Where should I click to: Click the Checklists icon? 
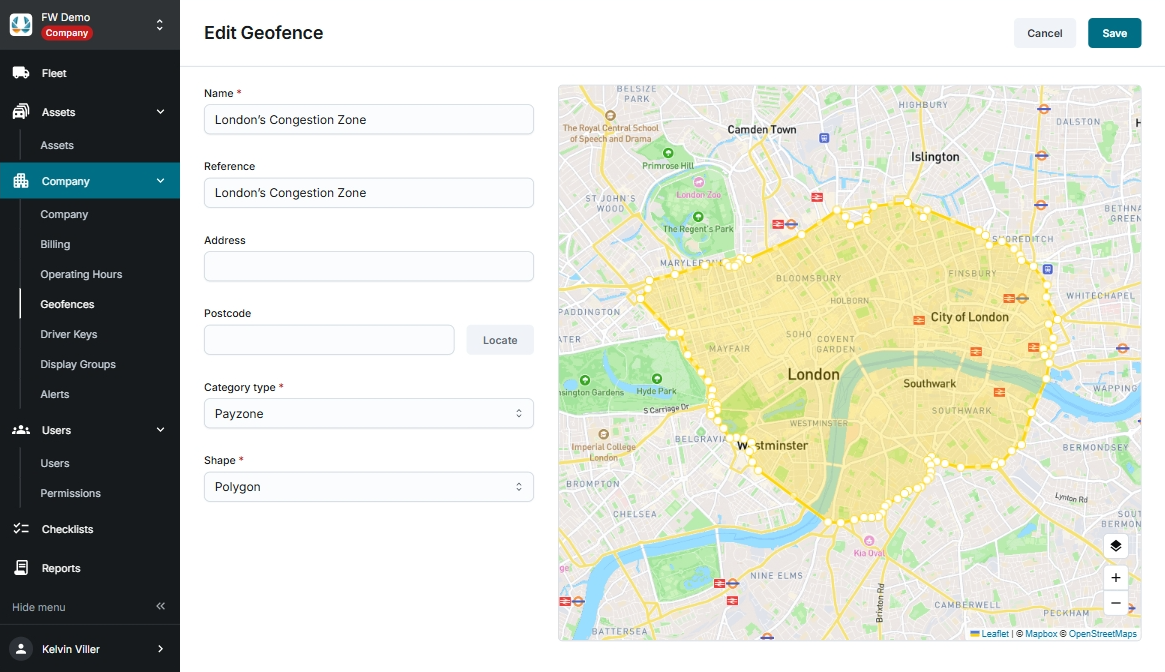coord(21,529)
